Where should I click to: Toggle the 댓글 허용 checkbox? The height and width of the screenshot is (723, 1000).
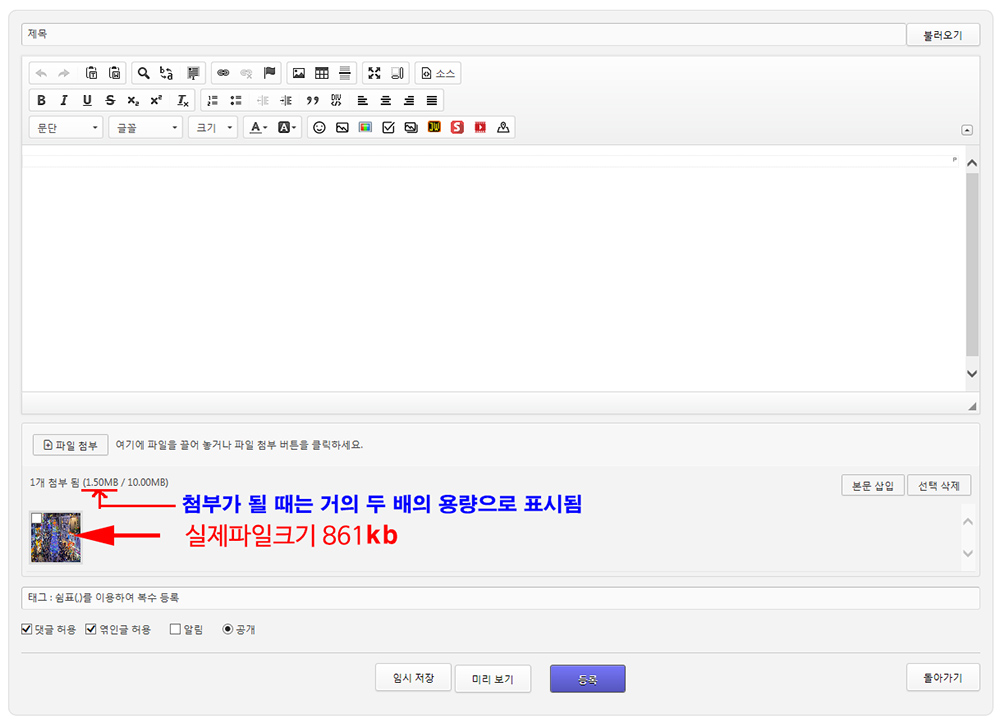[27, 630]
